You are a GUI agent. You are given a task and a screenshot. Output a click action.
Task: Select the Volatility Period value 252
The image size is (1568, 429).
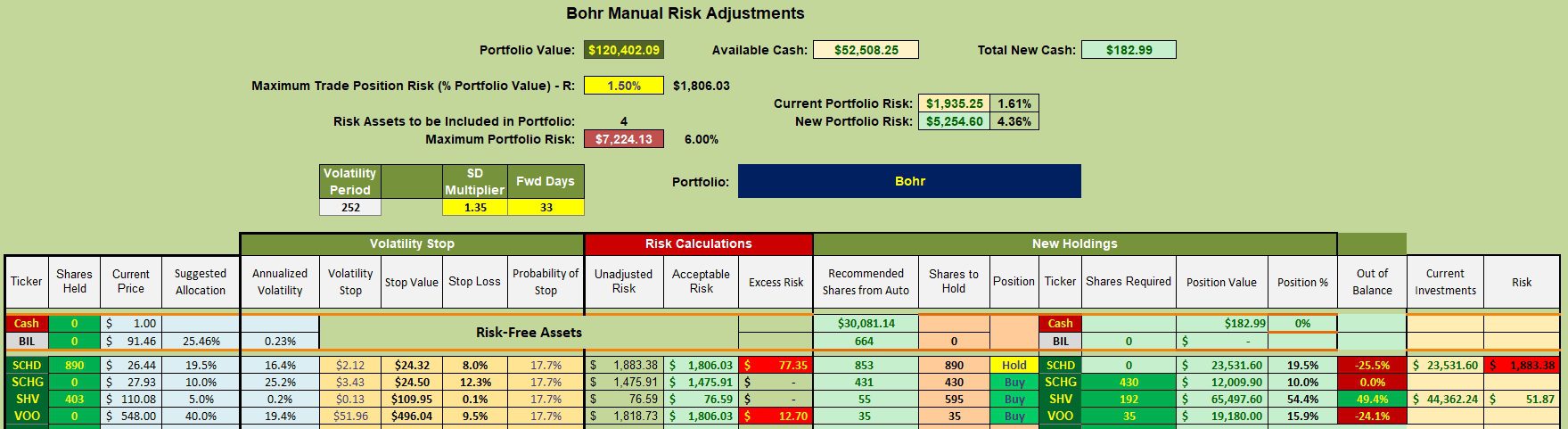(x=350, y=207)
